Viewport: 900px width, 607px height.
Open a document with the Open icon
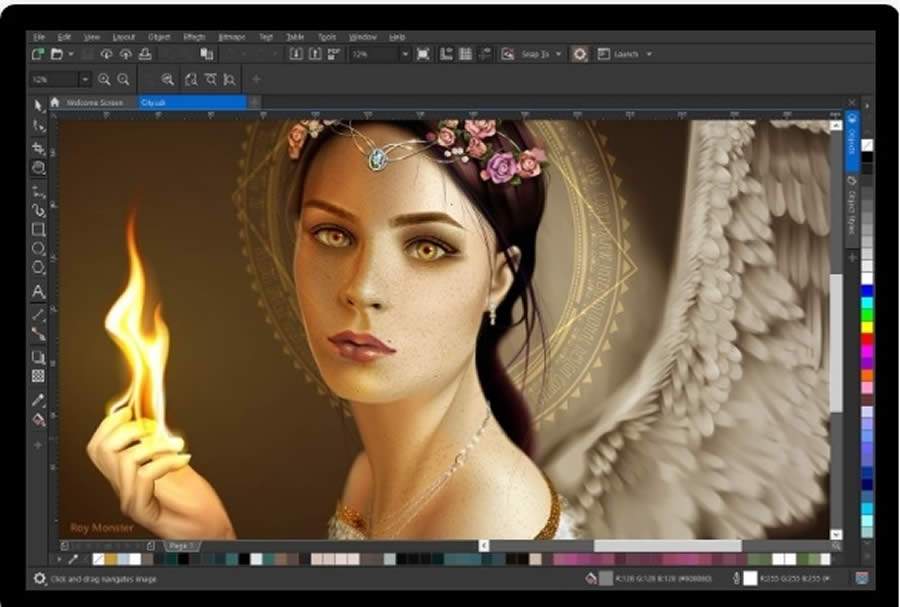tap(57, 54)
